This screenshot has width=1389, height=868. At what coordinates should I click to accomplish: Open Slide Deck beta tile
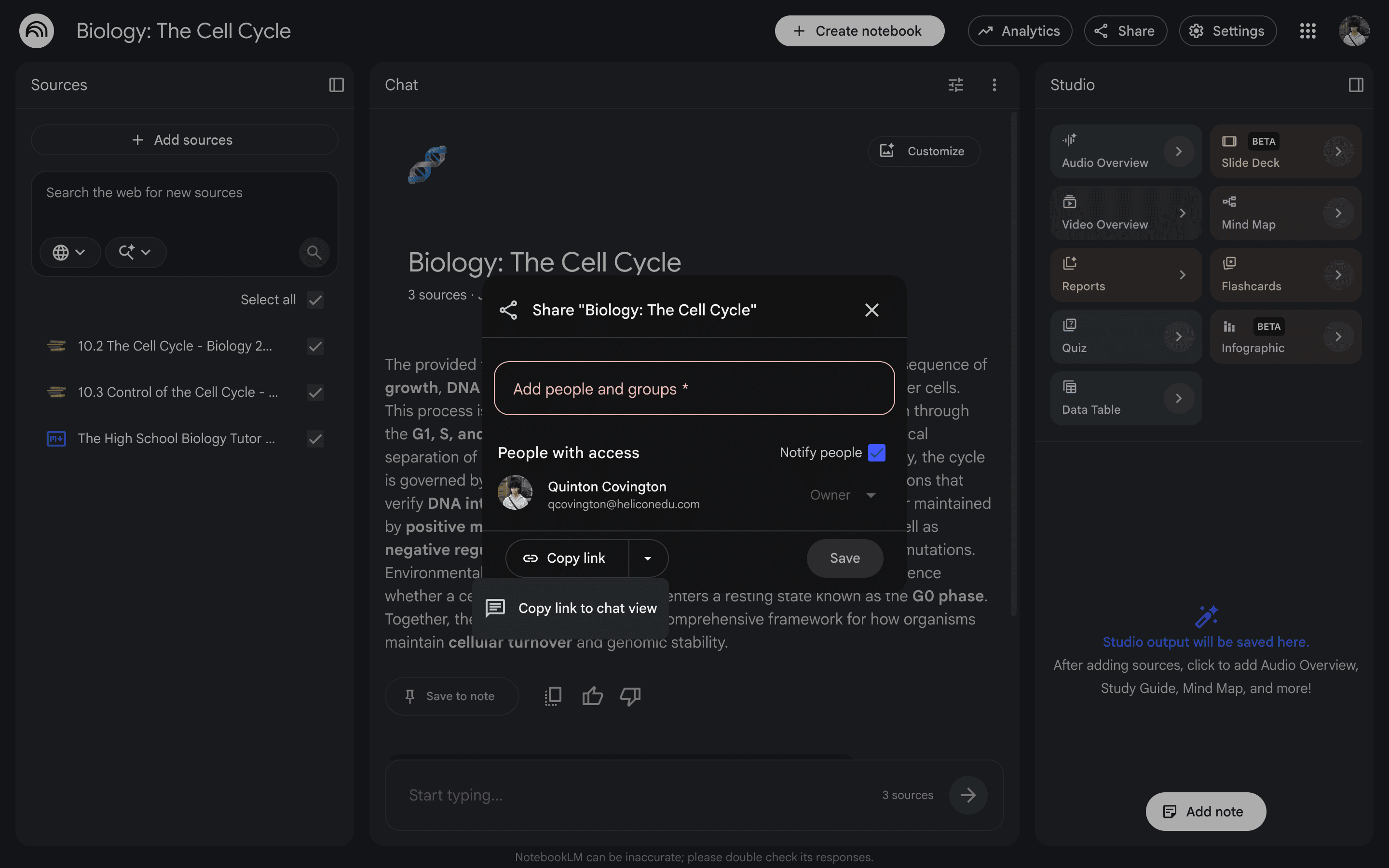tap(1286, 151)
